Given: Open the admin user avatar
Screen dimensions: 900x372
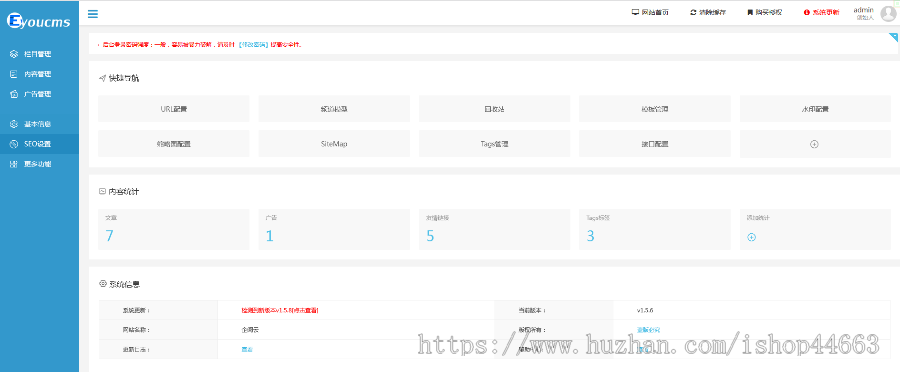Looking at the screenshot, I should [x=888, y=14].
